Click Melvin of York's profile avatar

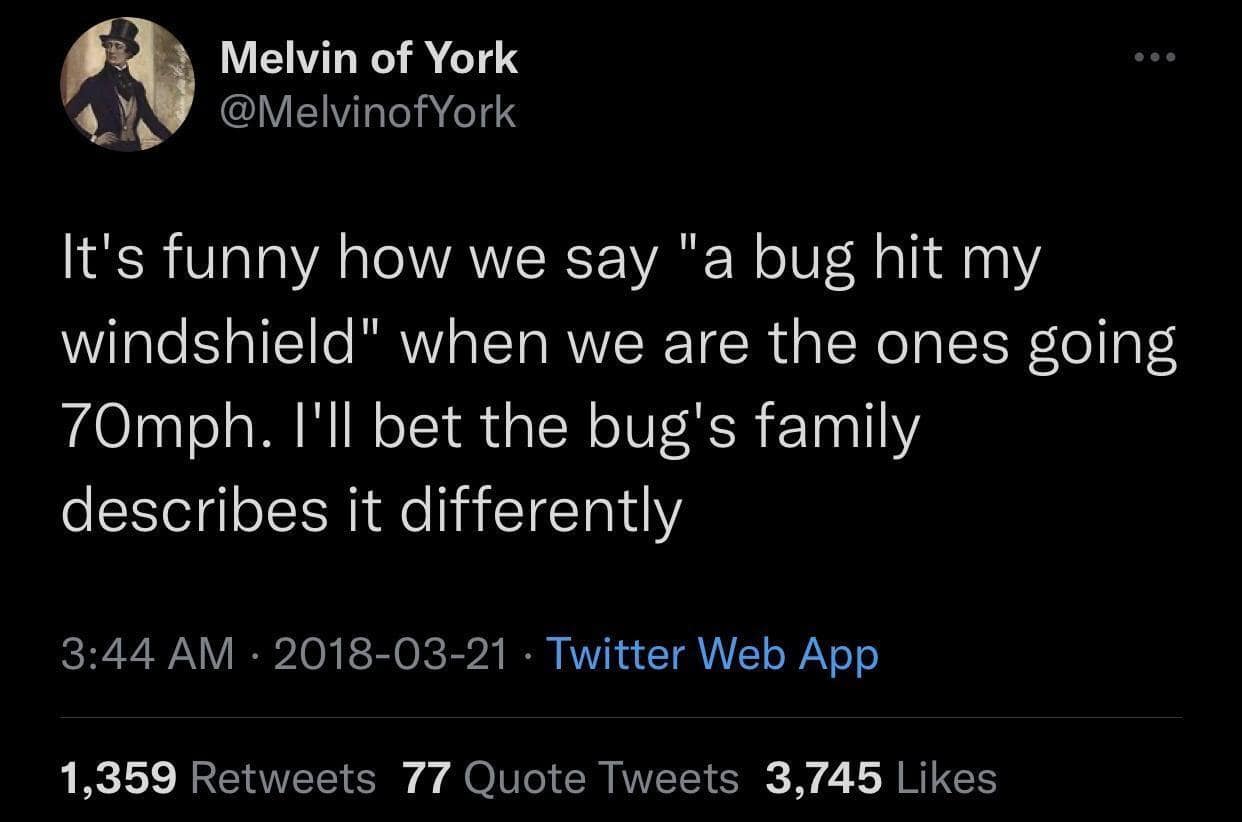(x=127, y=86)
